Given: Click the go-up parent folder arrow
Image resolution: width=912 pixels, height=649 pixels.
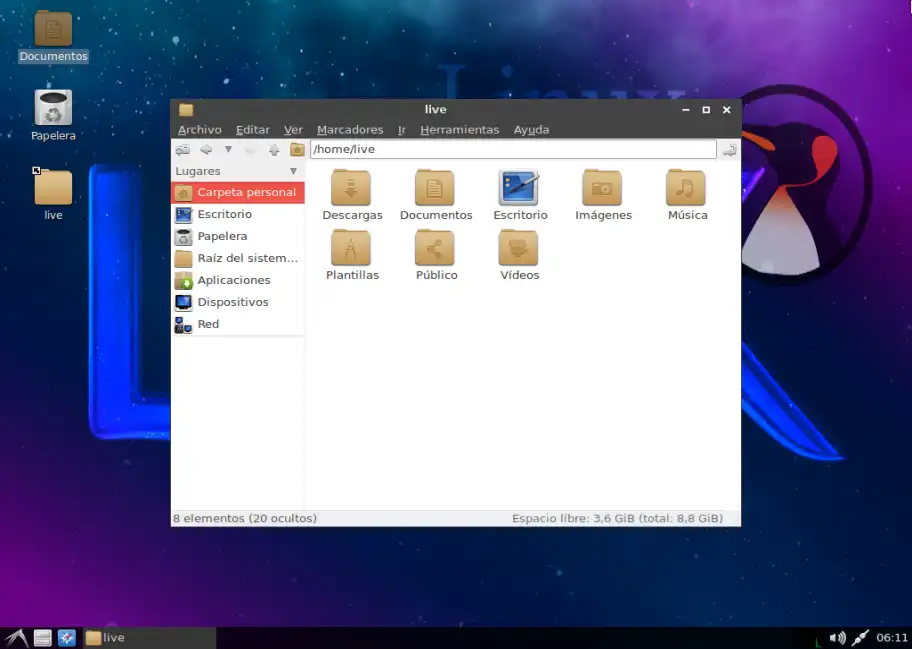Looking at the screenshot, I should 273,150.
